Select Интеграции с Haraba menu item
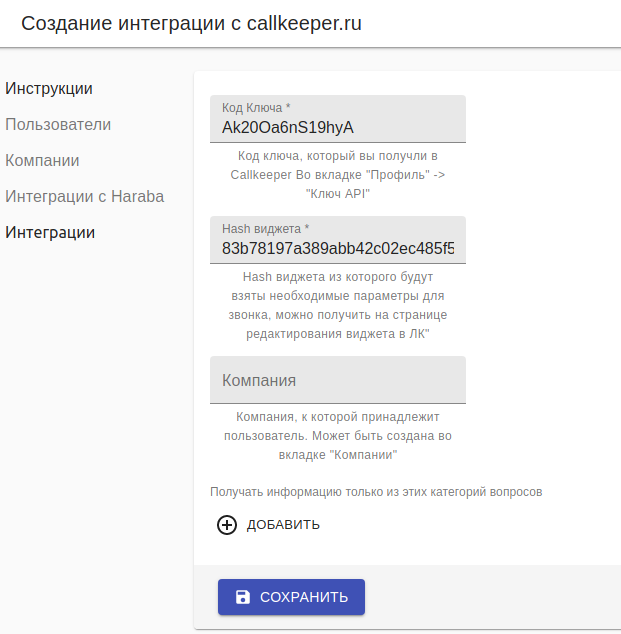The height and width of the screenshot is (634, 621). (x=84, y=197)
